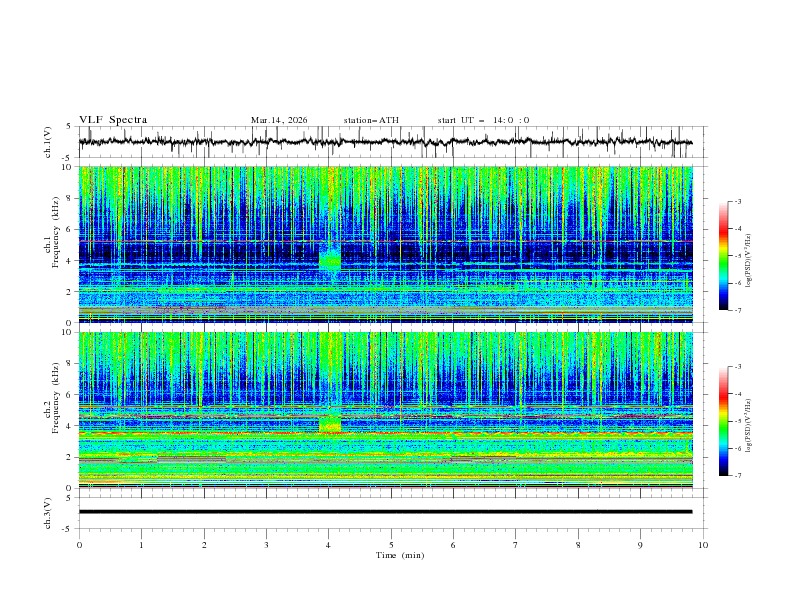Screen dimensions: 792x612
Task: Click time axis tick label "1"
Action: pyautogui.click(x=141, y=545)
